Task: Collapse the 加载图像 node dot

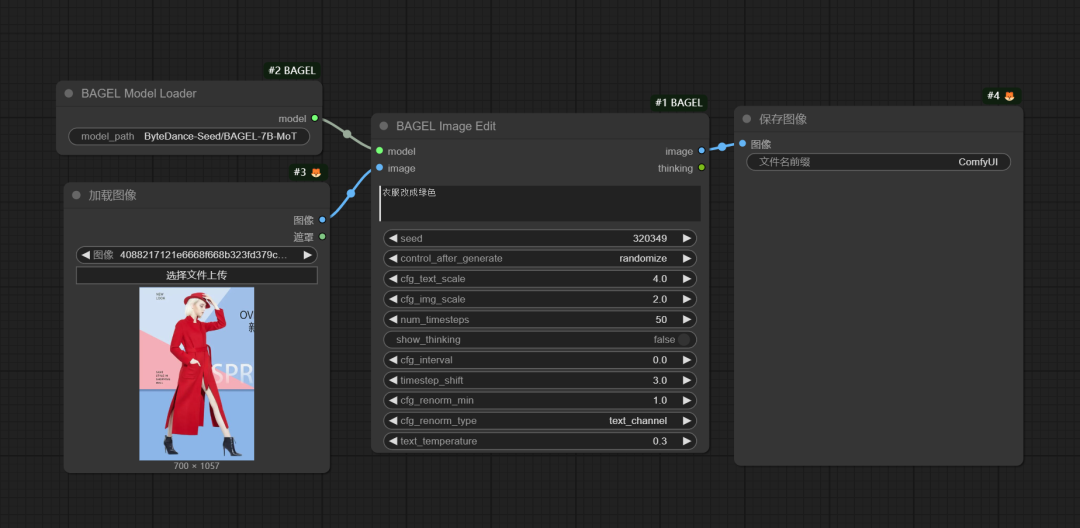Action: [x=76, y=195]
